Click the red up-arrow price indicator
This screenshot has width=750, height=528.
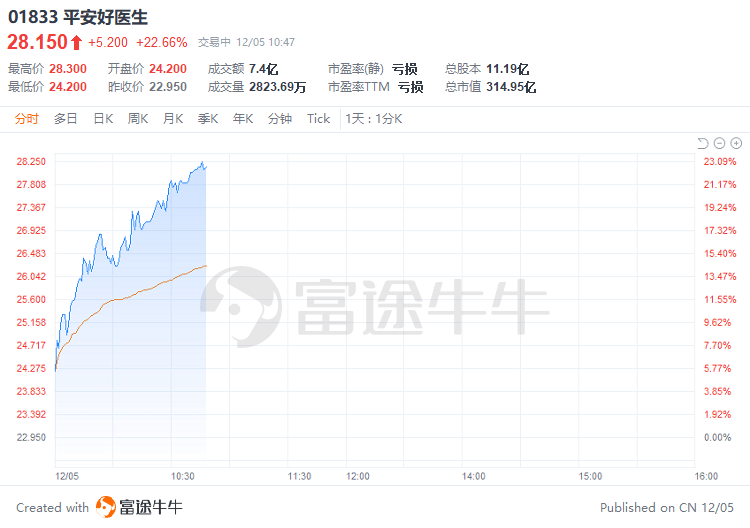77,42
